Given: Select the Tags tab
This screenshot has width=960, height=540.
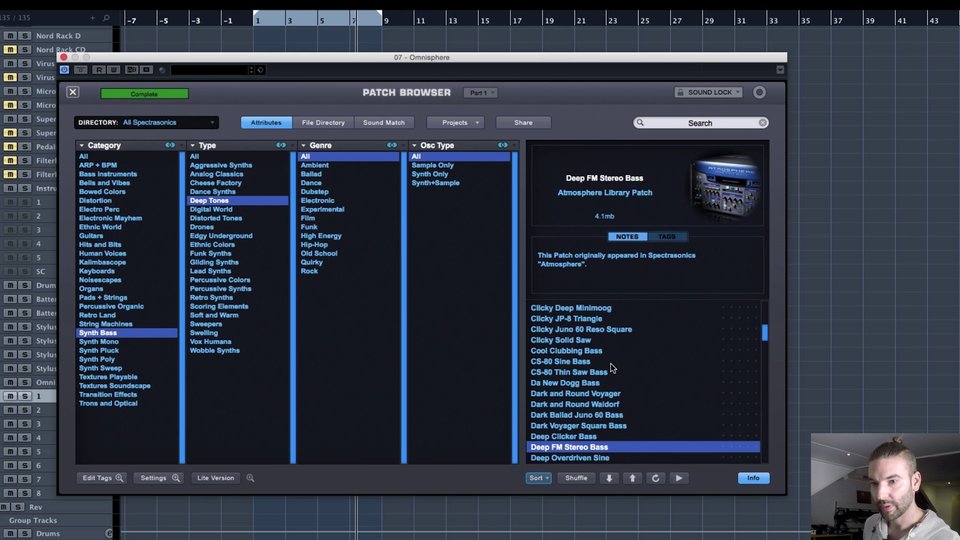Looking at the screenshot, I should point(667,236).
